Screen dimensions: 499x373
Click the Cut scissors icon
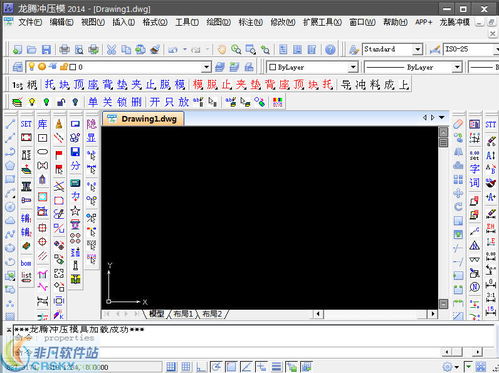tap(111, 50)
